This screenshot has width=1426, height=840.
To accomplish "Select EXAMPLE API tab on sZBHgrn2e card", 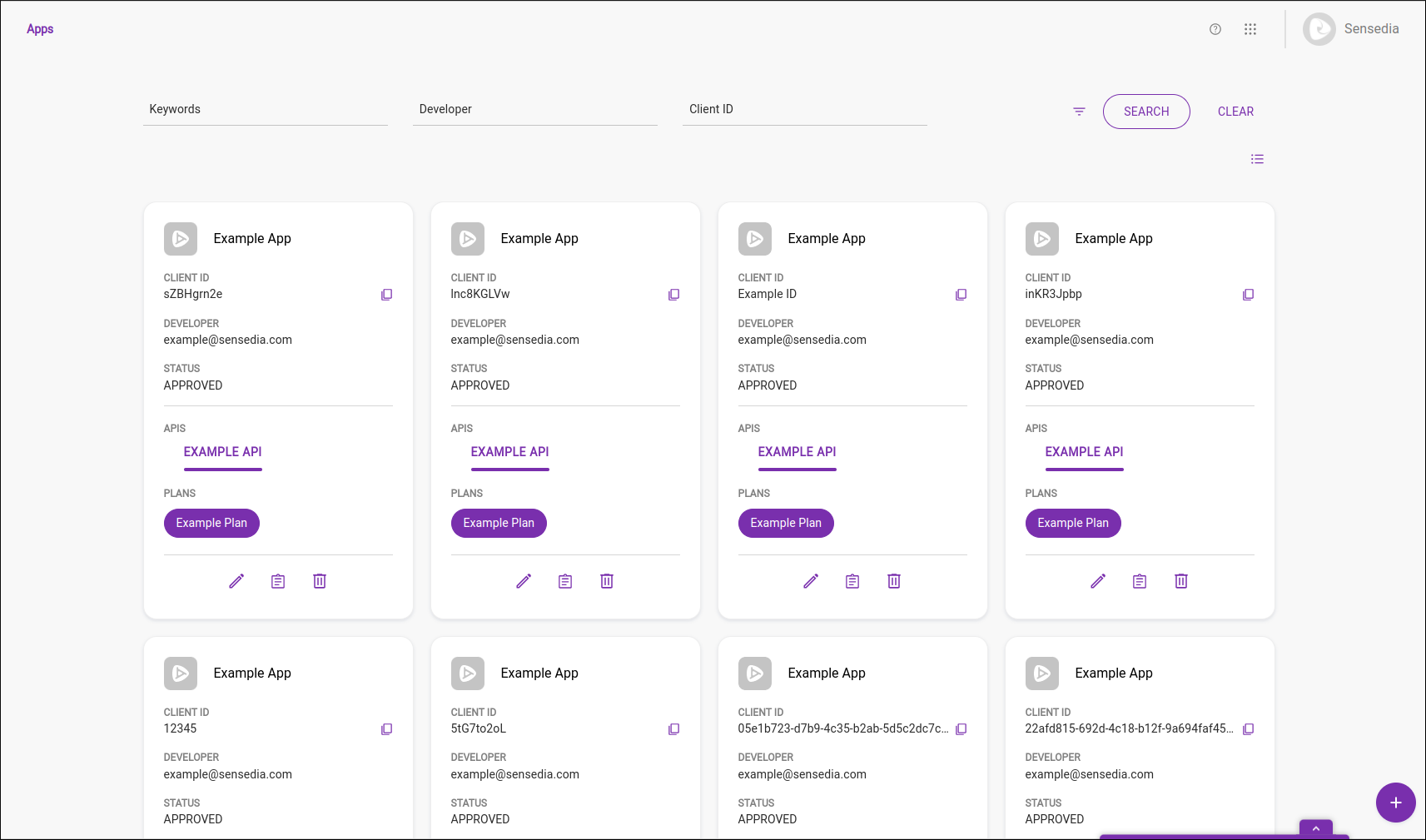I will pyautogui.click(x=222, y=452).
